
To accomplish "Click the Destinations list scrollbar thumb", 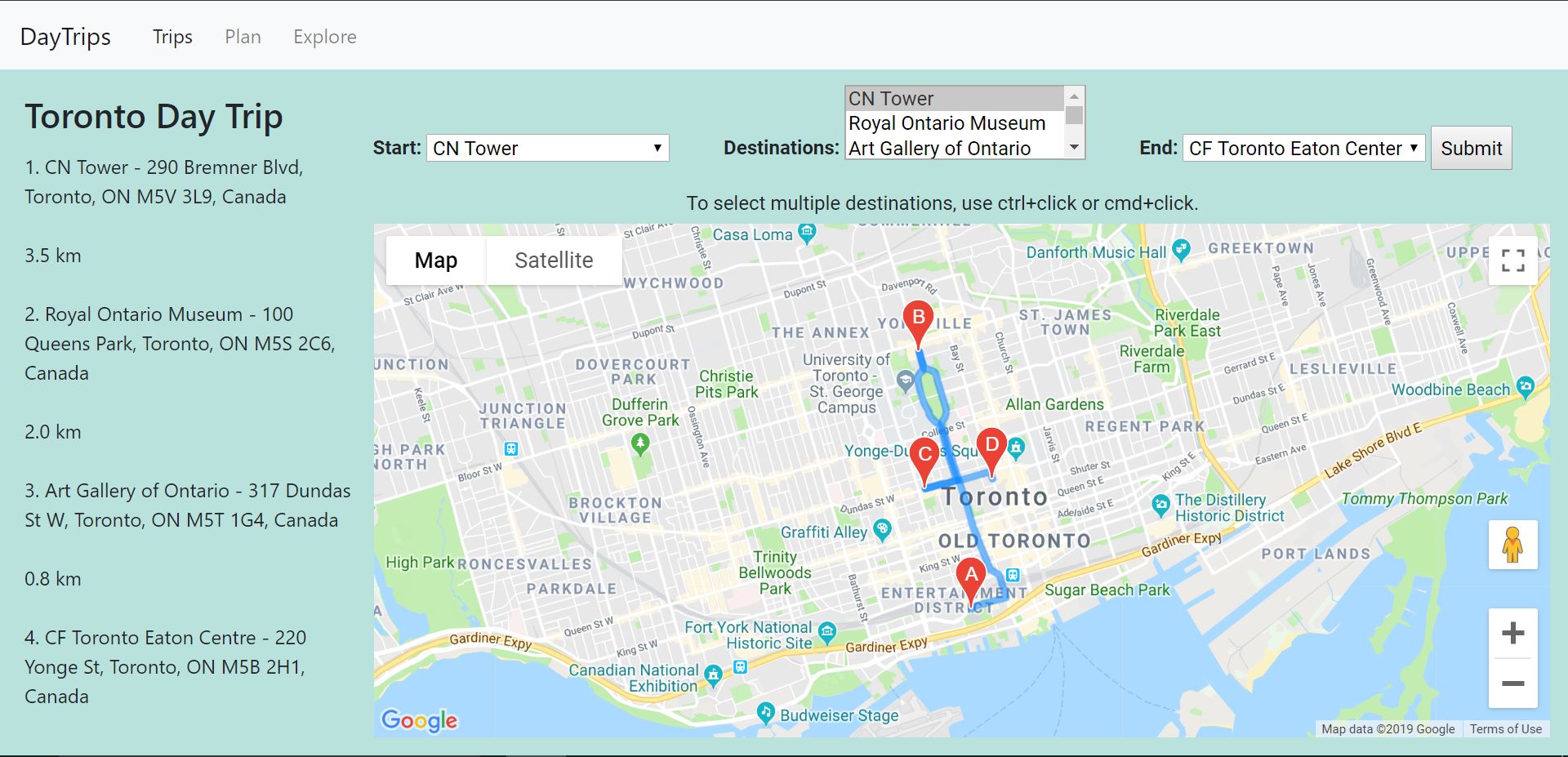I will (x=1075, y=115).
